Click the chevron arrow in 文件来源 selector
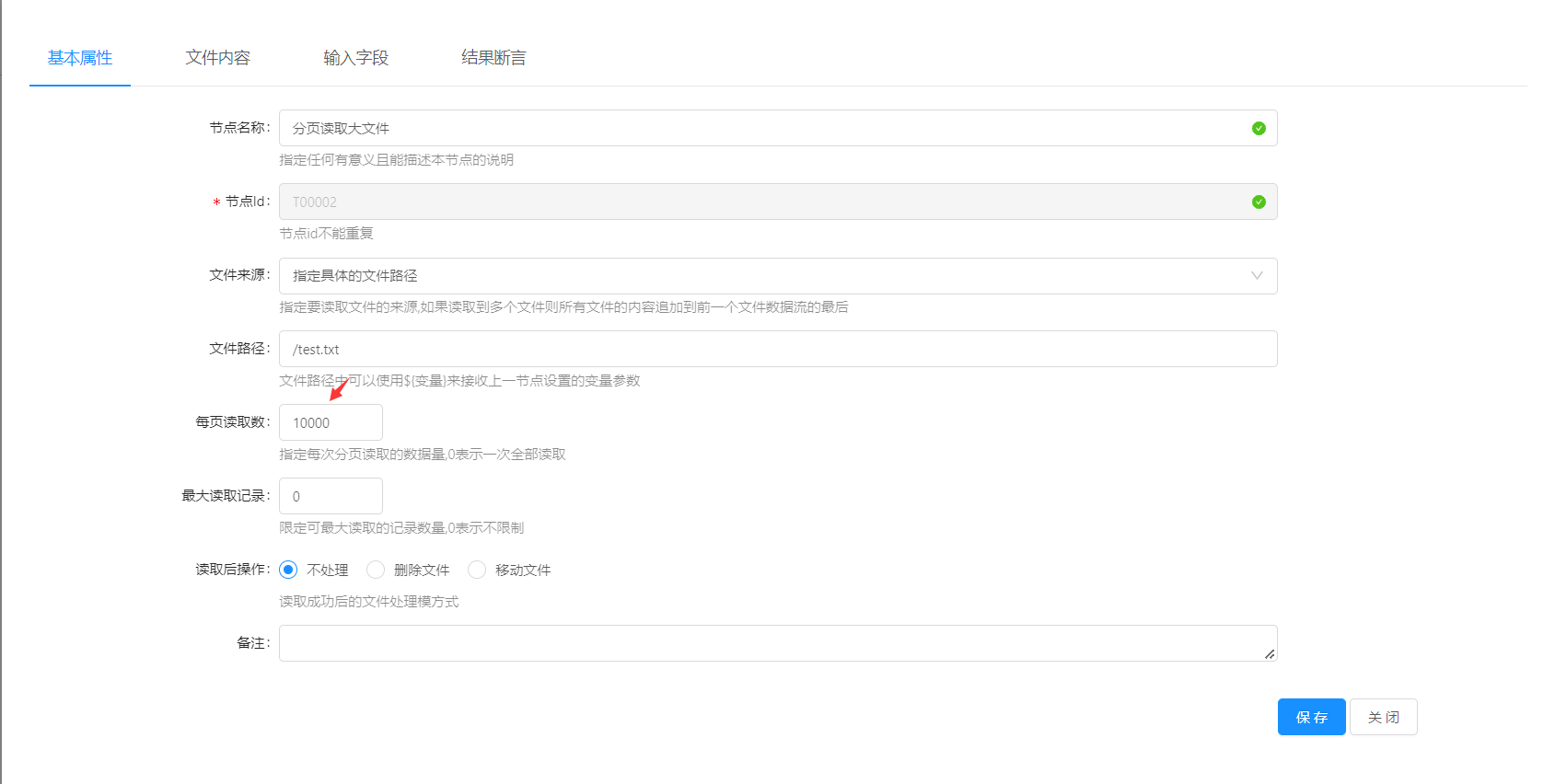The height and width of the screenshot is (784, 1555). pyautogui.click(x=1256, y=276)
